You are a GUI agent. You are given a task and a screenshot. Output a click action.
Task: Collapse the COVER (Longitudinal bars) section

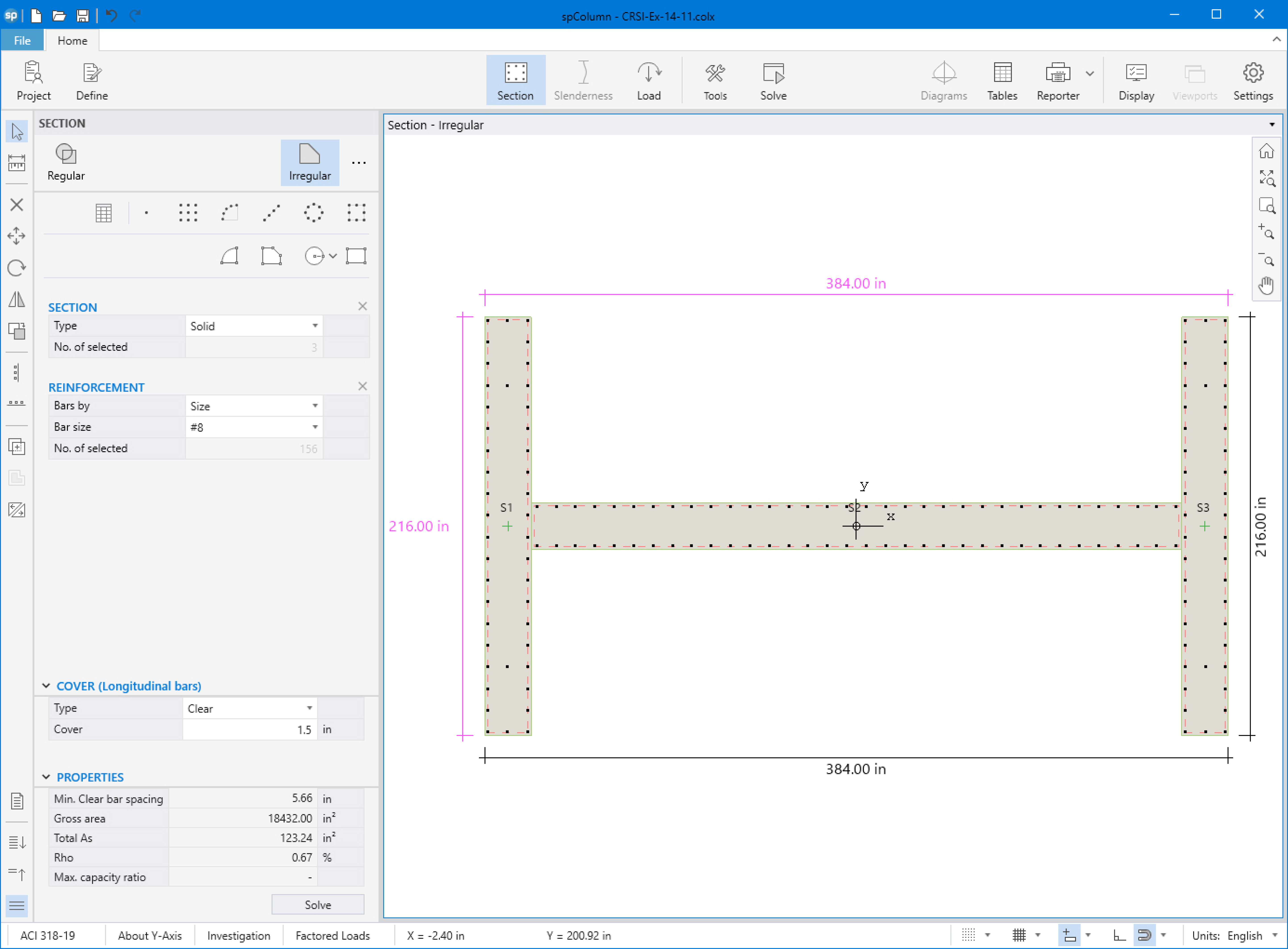(46, 686)
